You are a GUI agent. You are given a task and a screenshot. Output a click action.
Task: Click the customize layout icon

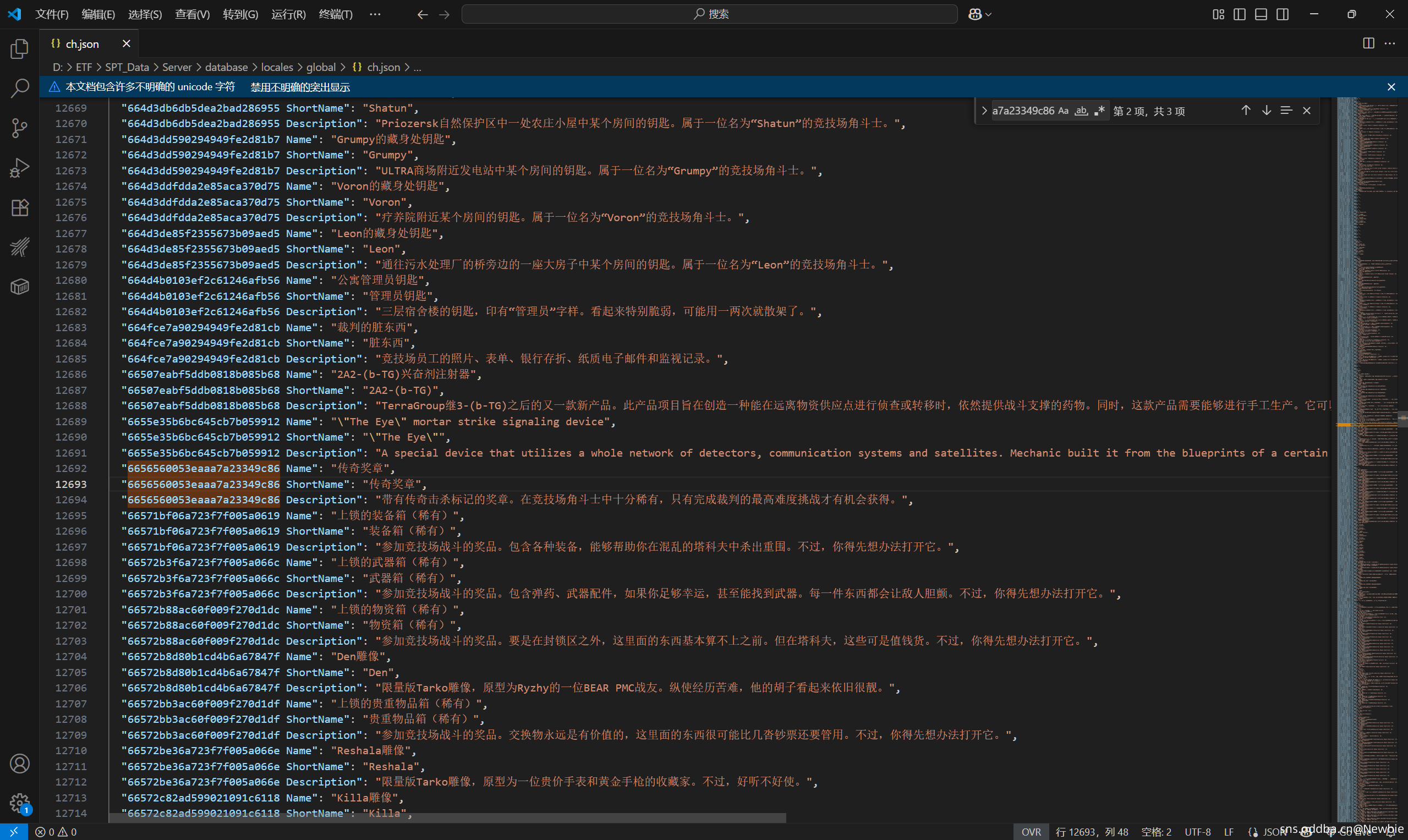point(1218,14)
